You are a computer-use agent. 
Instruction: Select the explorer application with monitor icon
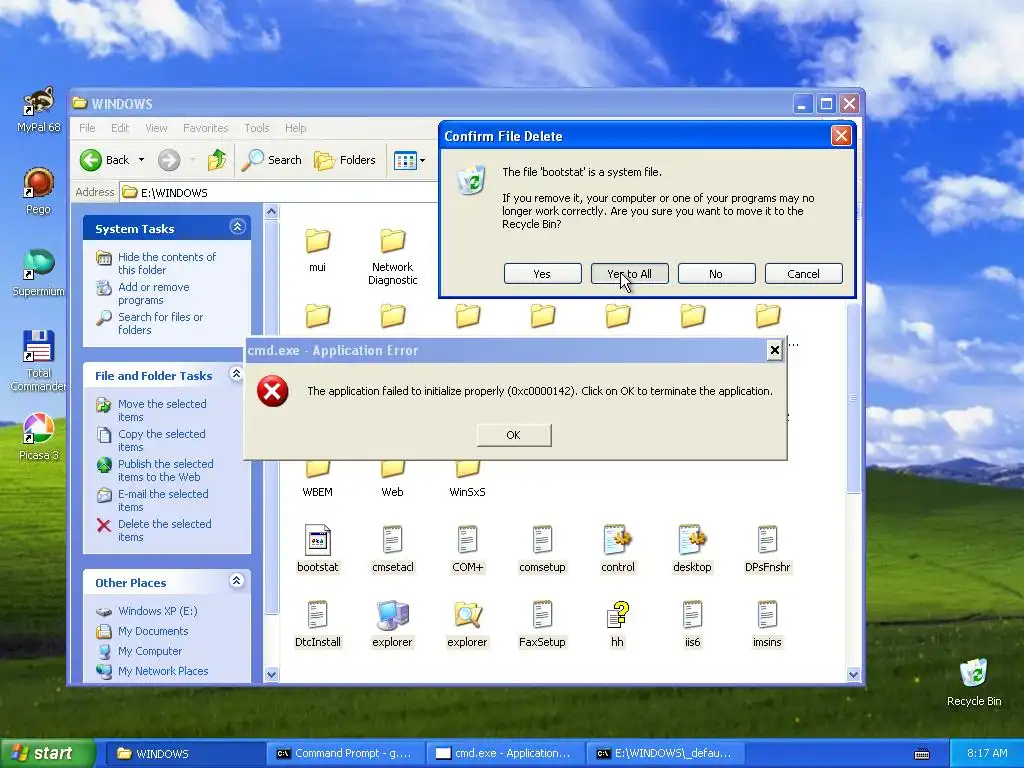tap(392, 624)
